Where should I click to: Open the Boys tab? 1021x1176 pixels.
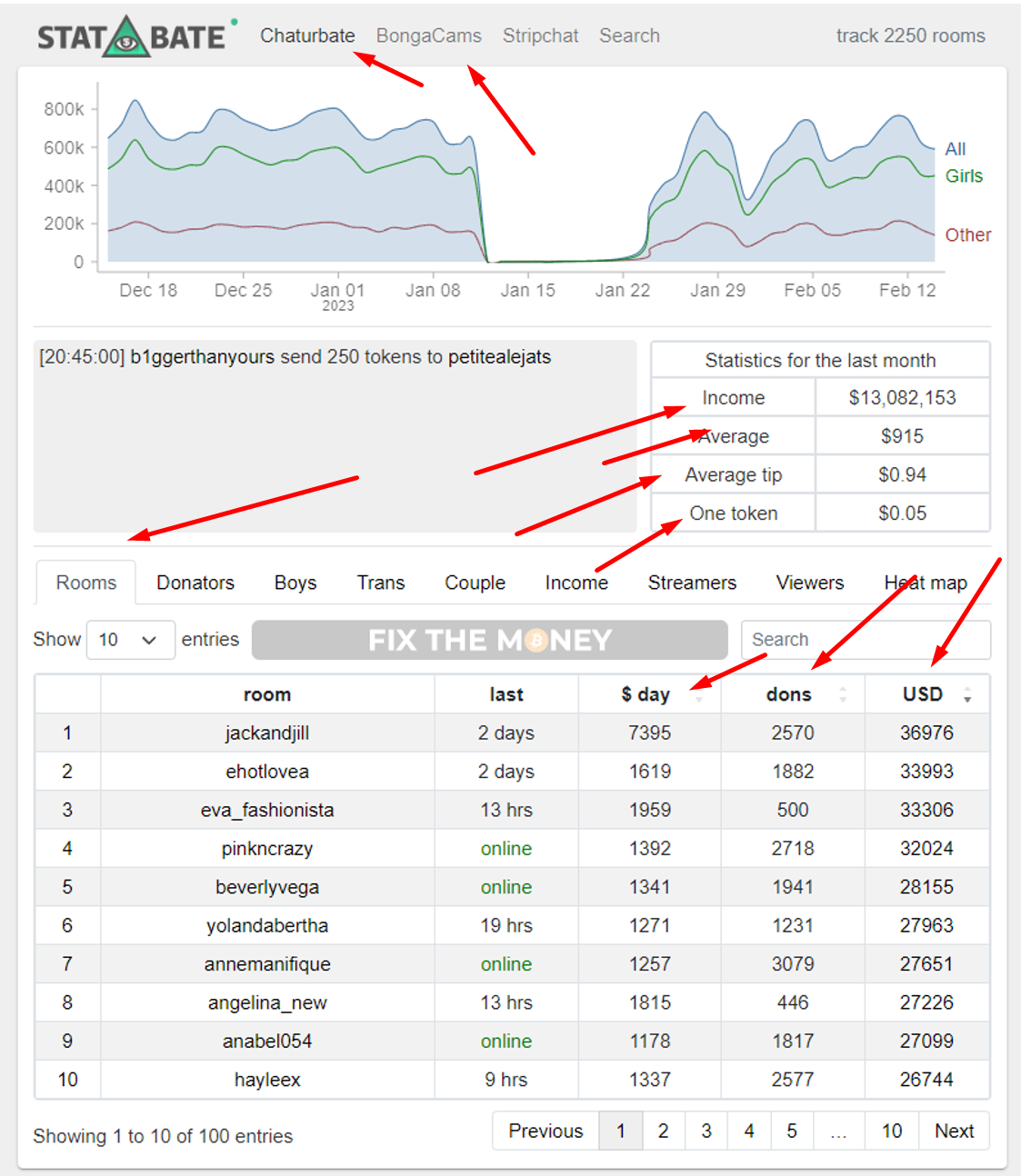click(x=295, y=583)
